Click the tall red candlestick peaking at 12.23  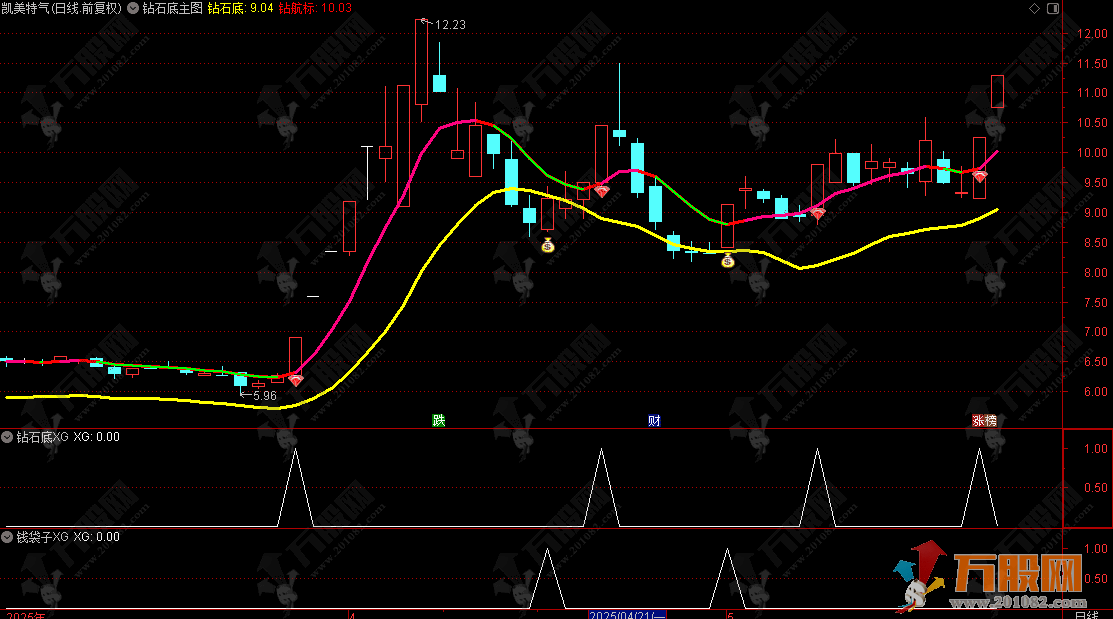pyautogui.click(x=421, y=62)
